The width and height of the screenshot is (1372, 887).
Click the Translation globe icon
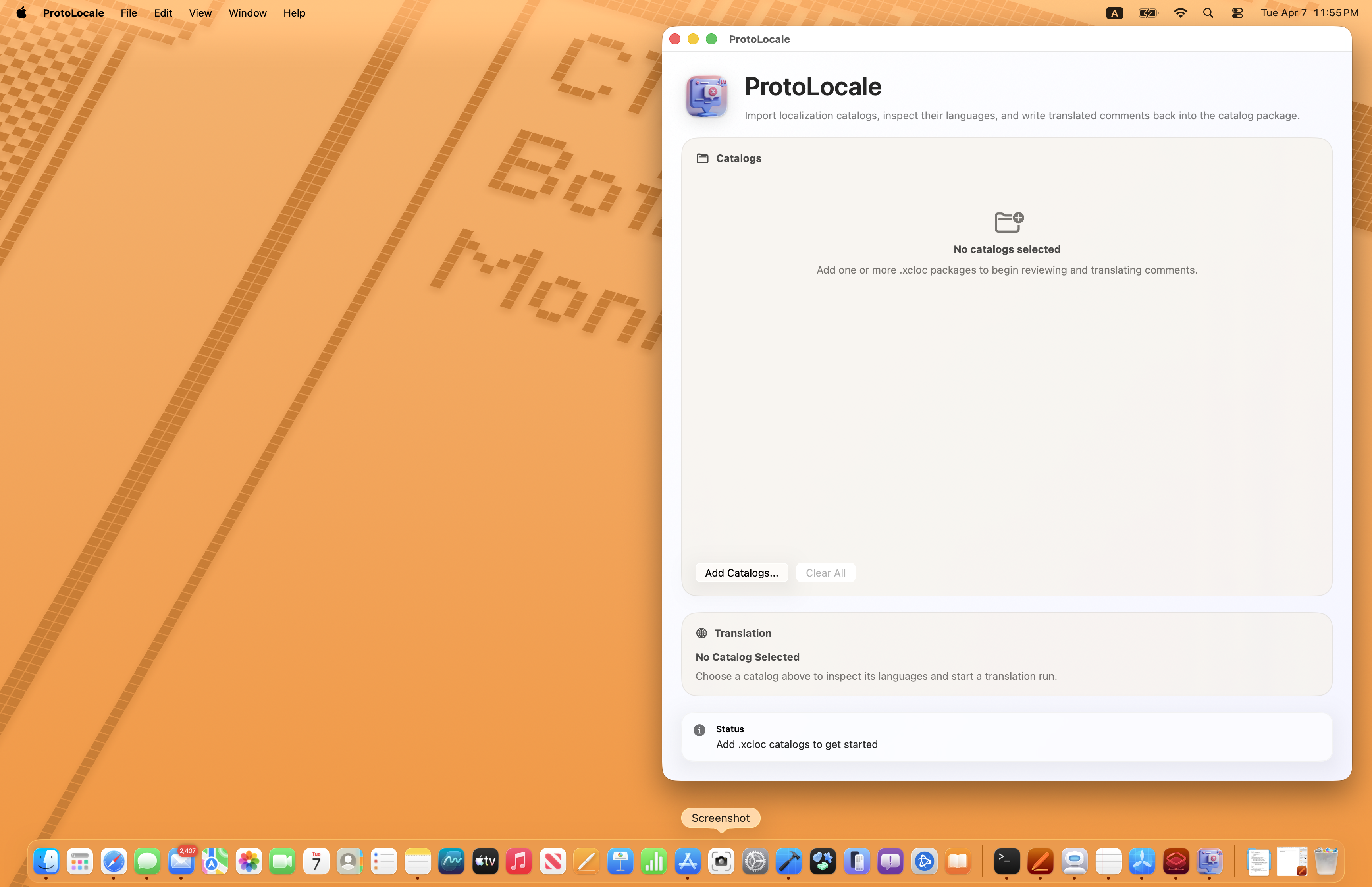coord(701,633)
